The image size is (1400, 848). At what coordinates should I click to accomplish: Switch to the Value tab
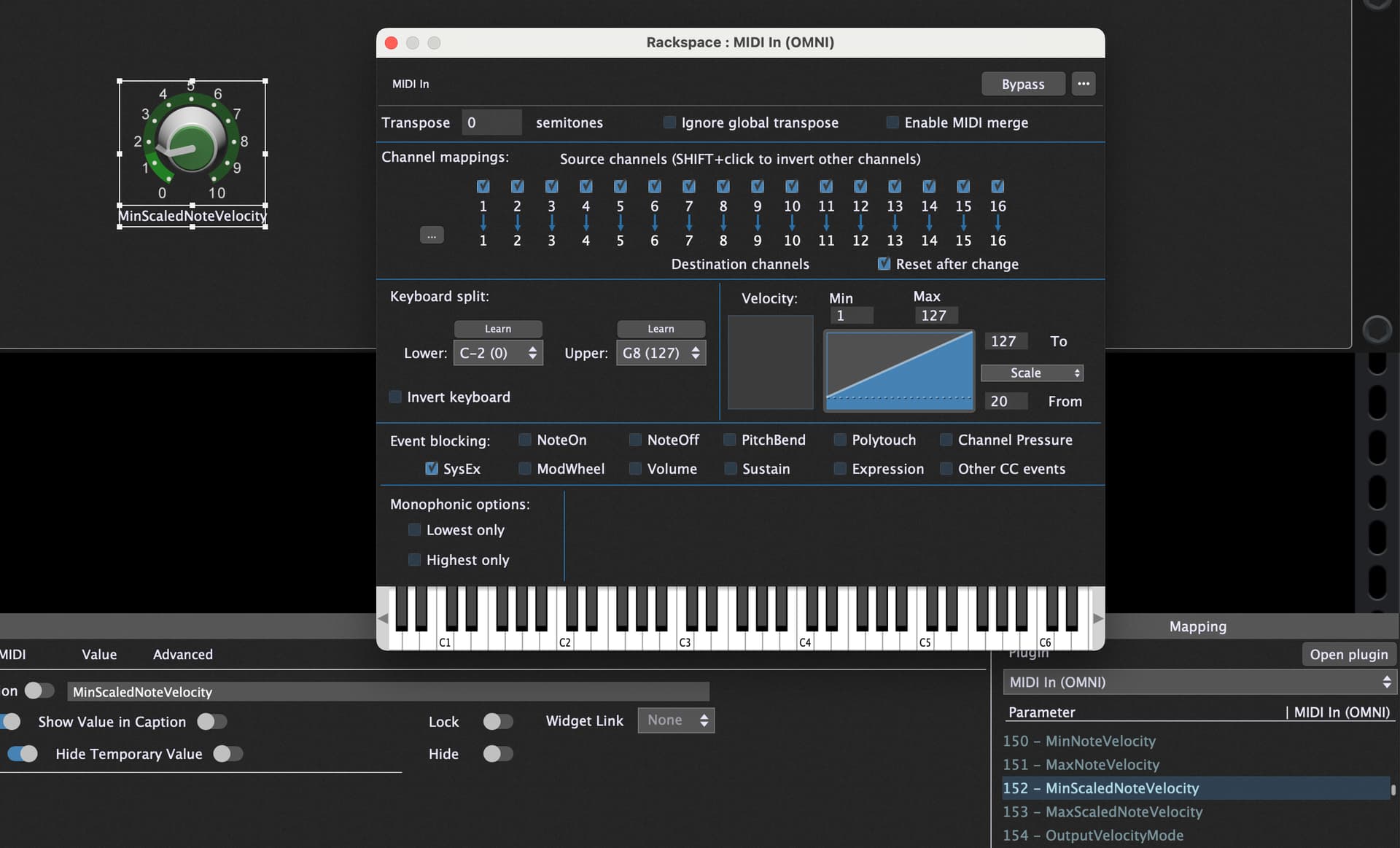(x=99, y=654)
